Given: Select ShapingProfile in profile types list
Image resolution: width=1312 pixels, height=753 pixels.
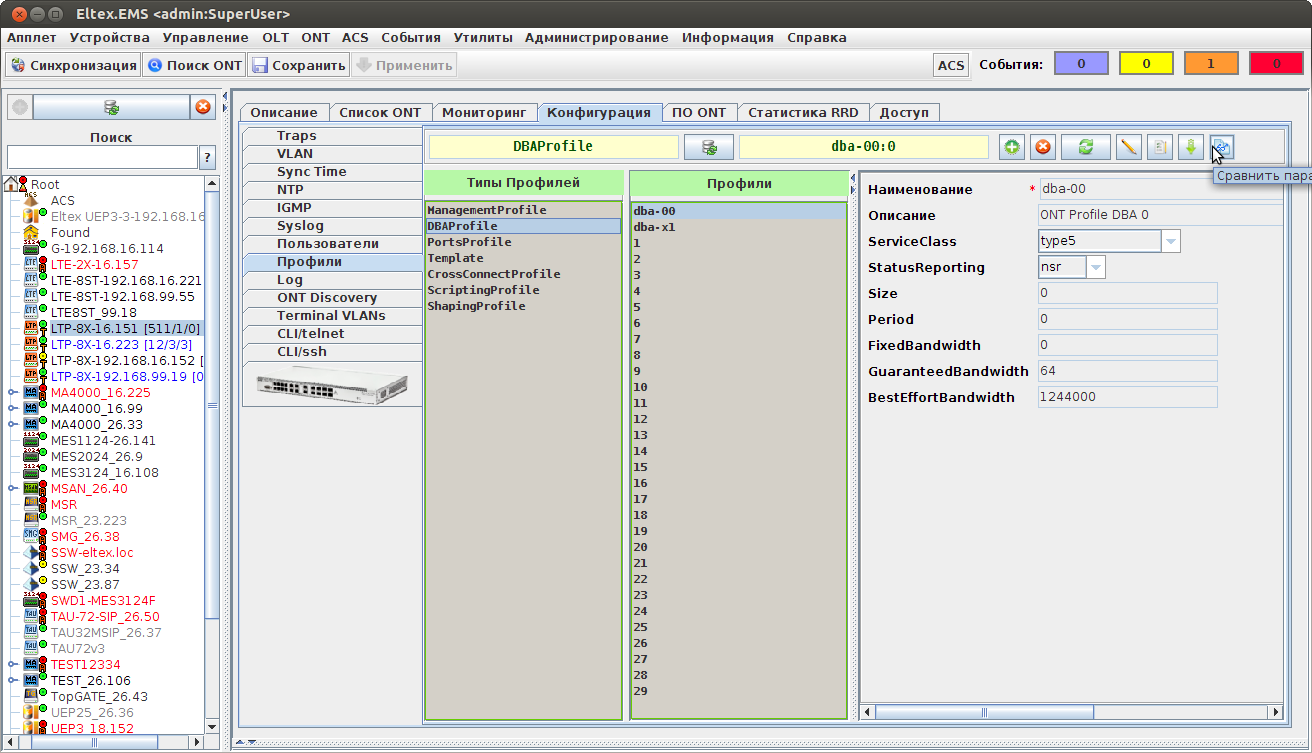Looking at the screenshot, I should point(476,306).
